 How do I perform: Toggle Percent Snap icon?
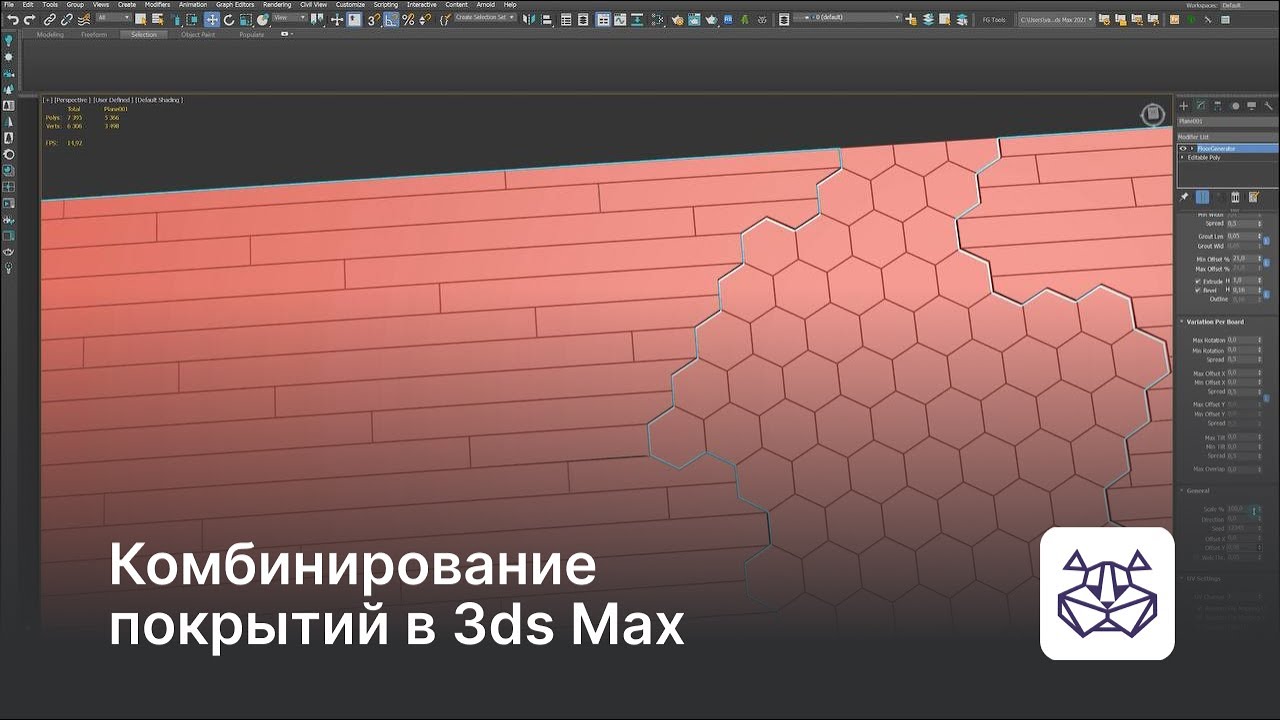408,20
